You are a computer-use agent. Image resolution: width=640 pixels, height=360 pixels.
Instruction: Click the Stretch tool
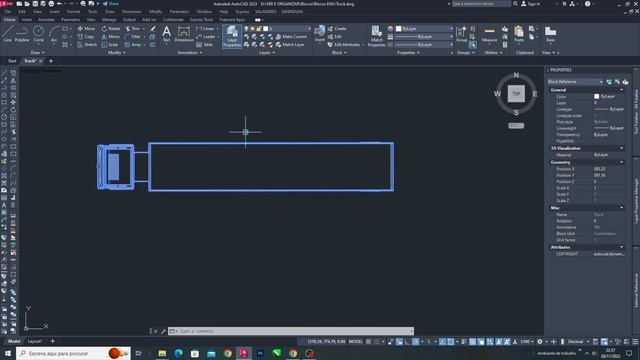click(x=87, y=44)
